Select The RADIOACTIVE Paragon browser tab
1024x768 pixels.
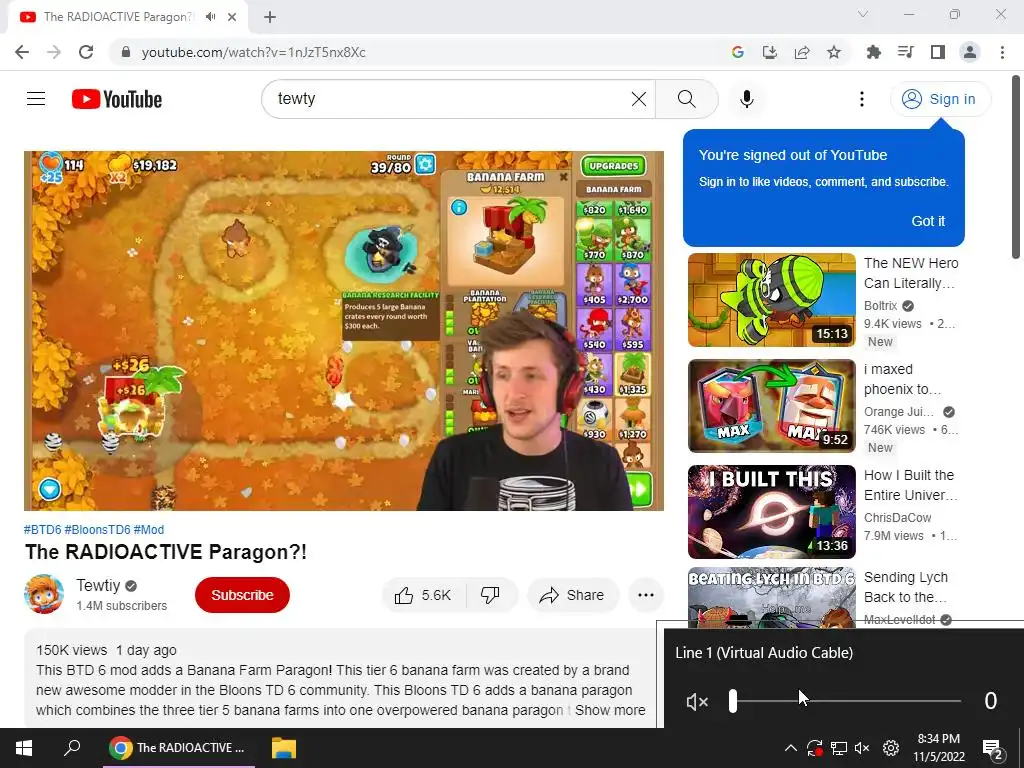pyautogui.click(x=128, y=17)
